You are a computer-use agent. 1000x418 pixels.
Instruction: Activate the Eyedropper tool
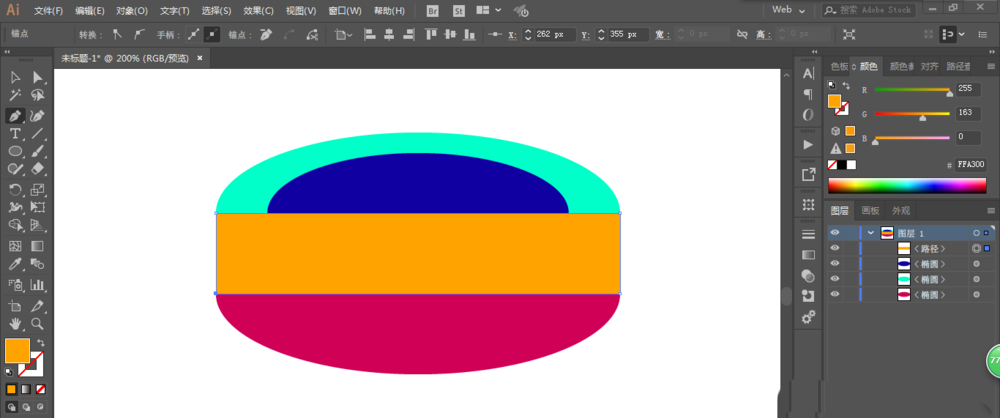[16, 265]
